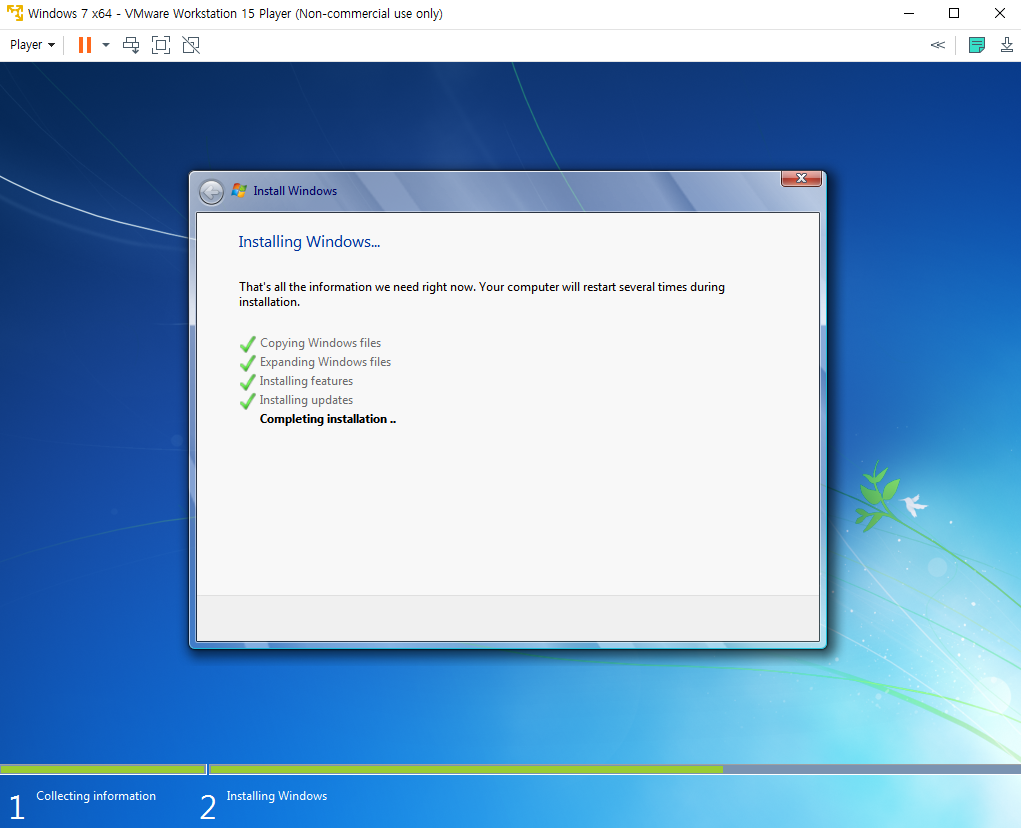Click the back arrow in Install Windows dialog
Image resolution: width=1021 pixels, height=828 pixels.
[212, 192]
